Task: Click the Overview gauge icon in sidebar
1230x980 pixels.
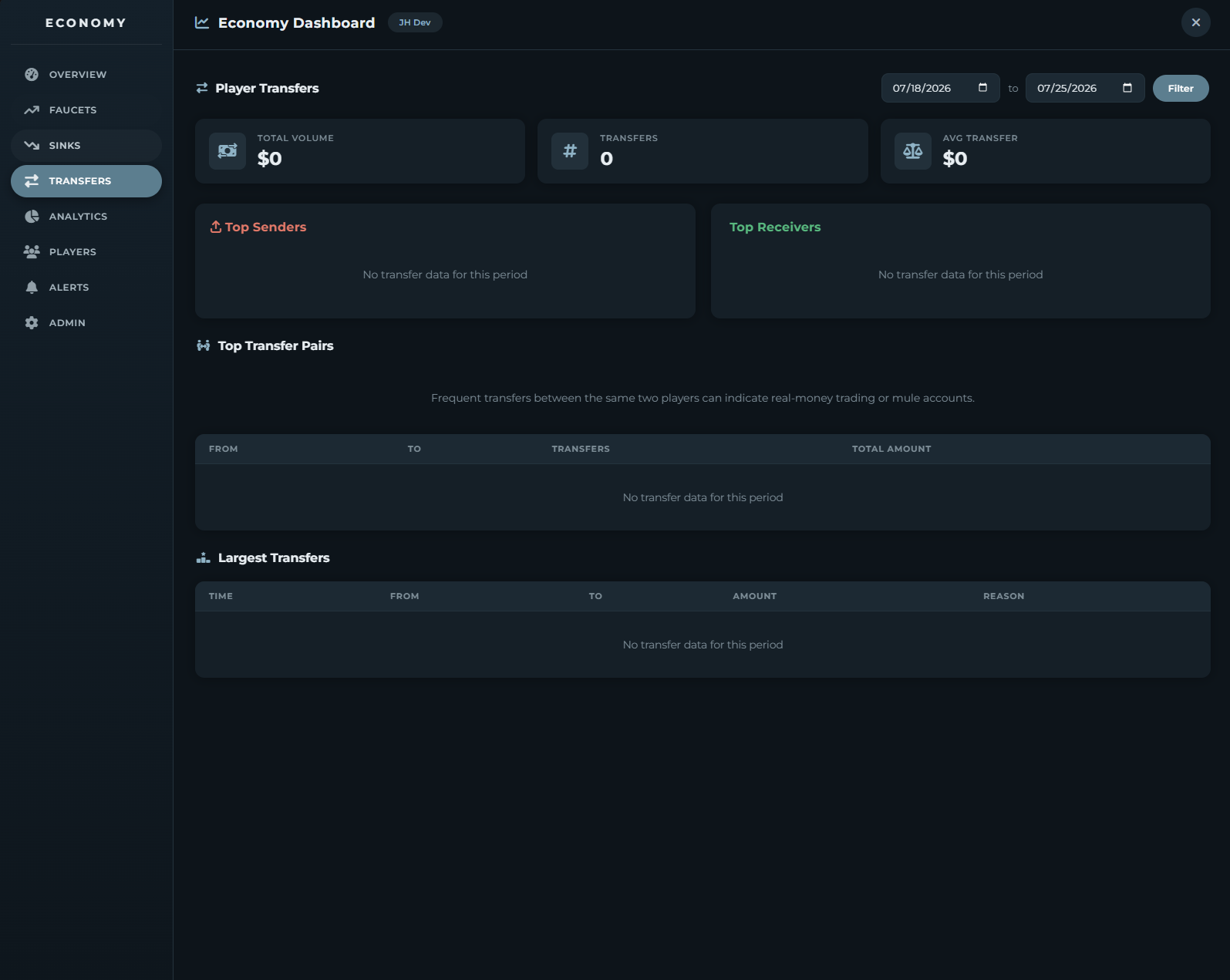Action: pos(32,75)
